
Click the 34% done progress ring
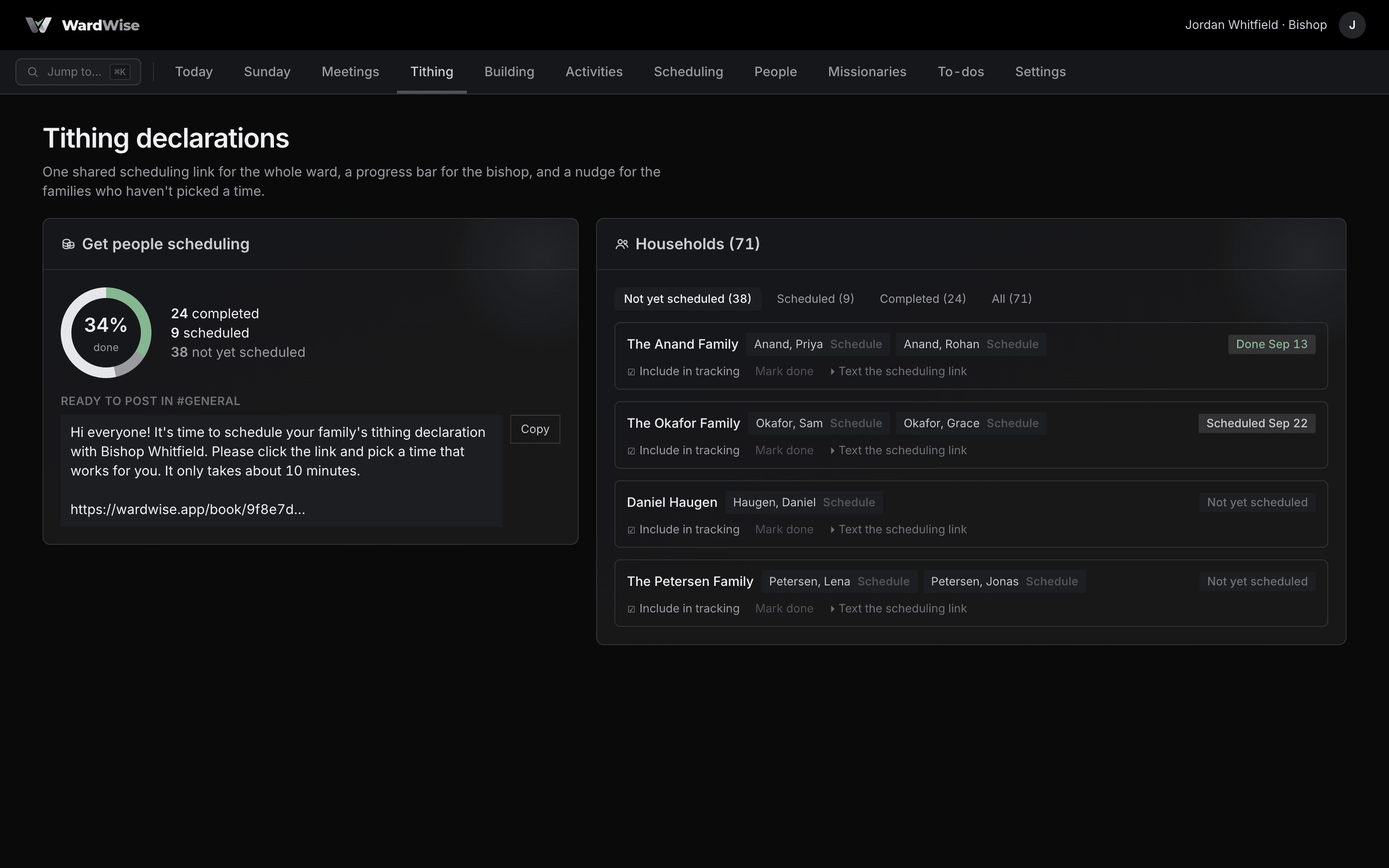(x=106, y=333)
